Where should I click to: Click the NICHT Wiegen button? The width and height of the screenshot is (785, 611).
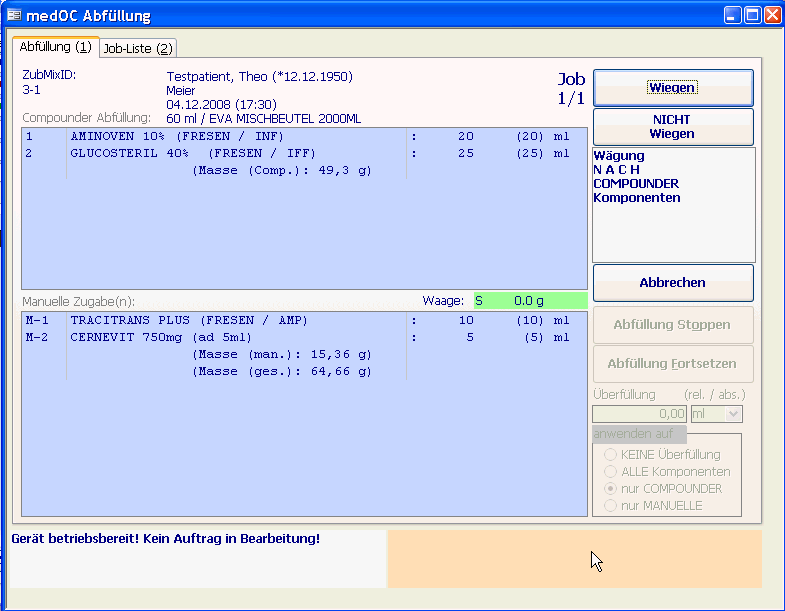tap(673, 127)
